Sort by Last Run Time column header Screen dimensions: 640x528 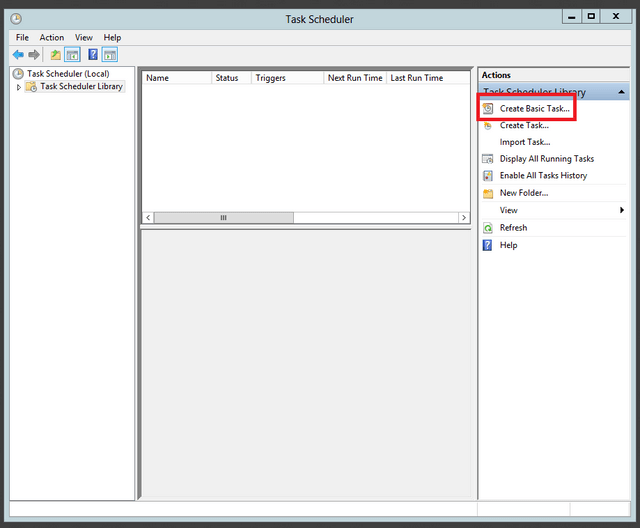pyautogui.click(x=428, y=78)
